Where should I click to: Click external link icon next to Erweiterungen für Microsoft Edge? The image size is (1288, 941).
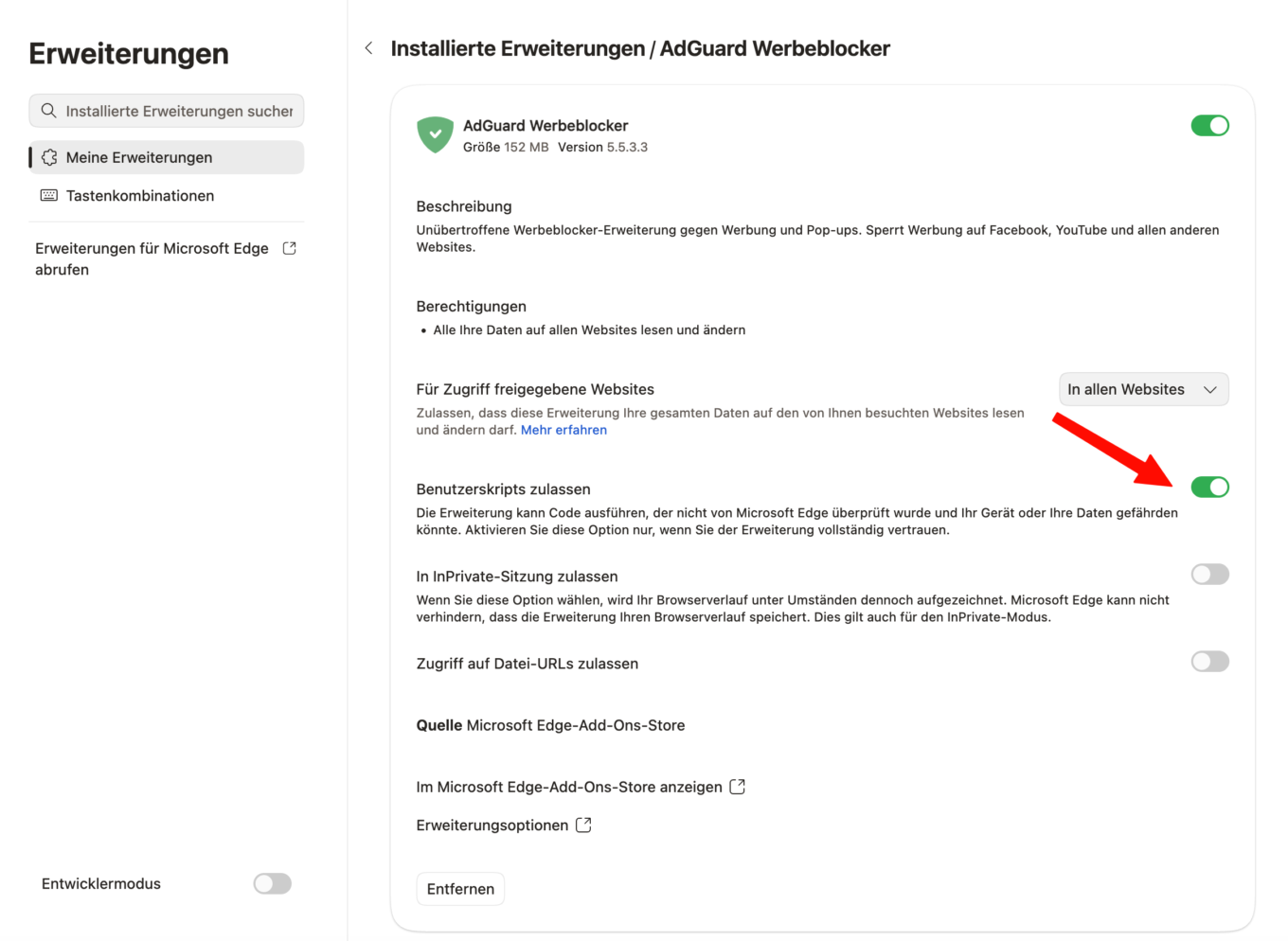tap(290, 248)
